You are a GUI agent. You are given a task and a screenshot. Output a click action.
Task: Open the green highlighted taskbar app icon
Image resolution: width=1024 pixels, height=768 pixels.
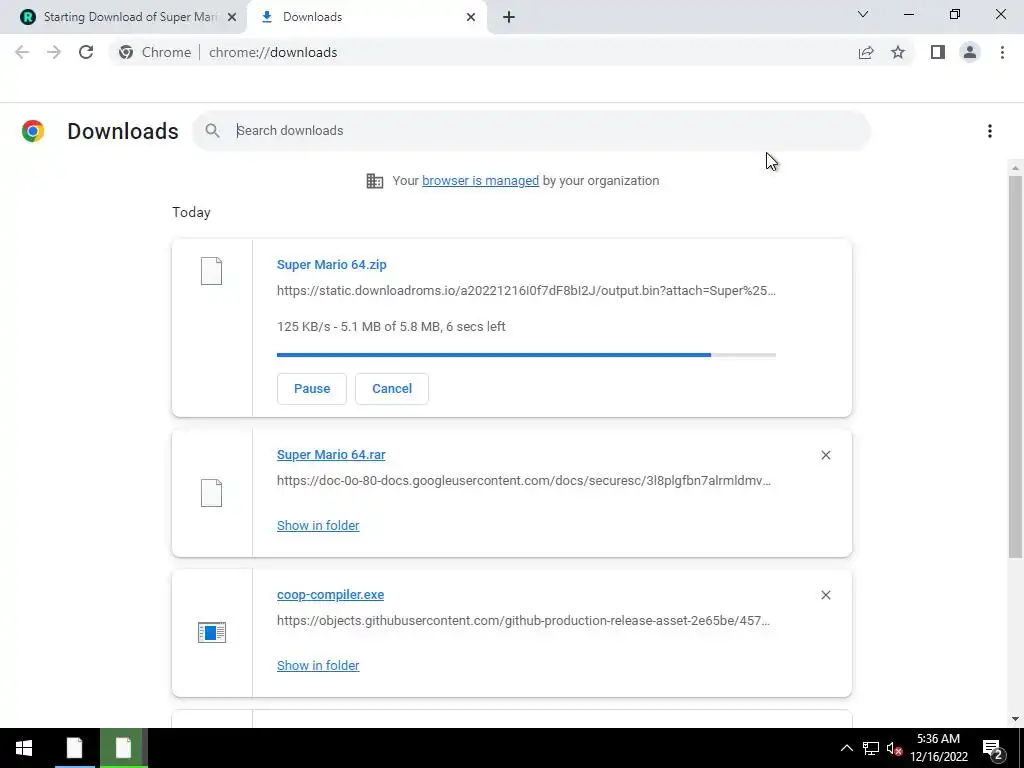(x=123, y=748)
